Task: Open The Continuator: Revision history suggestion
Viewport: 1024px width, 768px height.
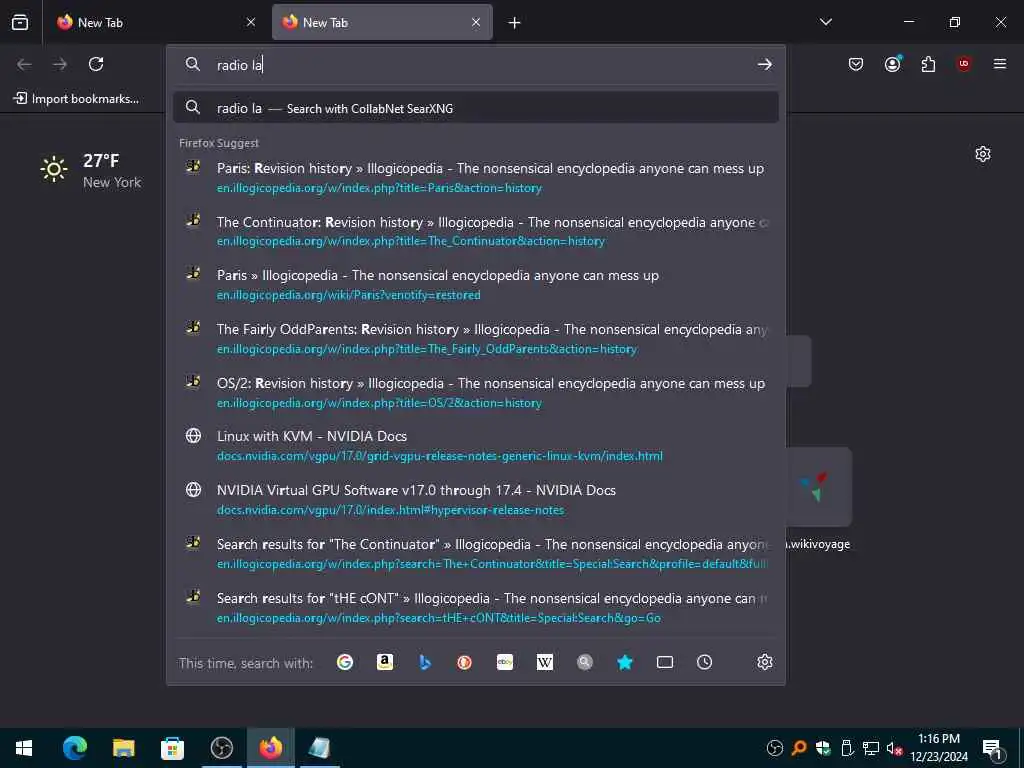Action: click(x=475, y=231)
